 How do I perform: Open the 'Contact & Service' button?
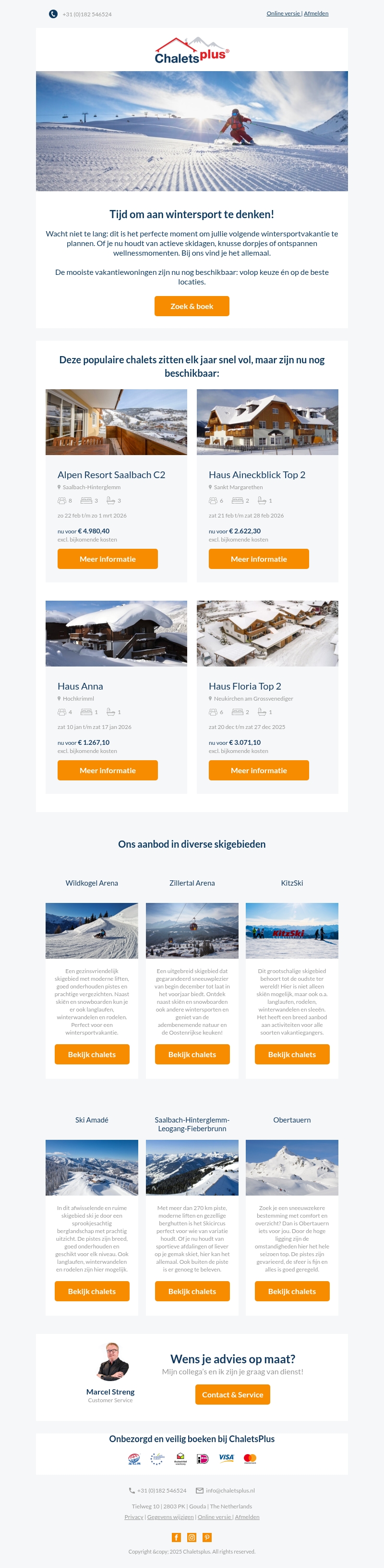[233, 1395]
